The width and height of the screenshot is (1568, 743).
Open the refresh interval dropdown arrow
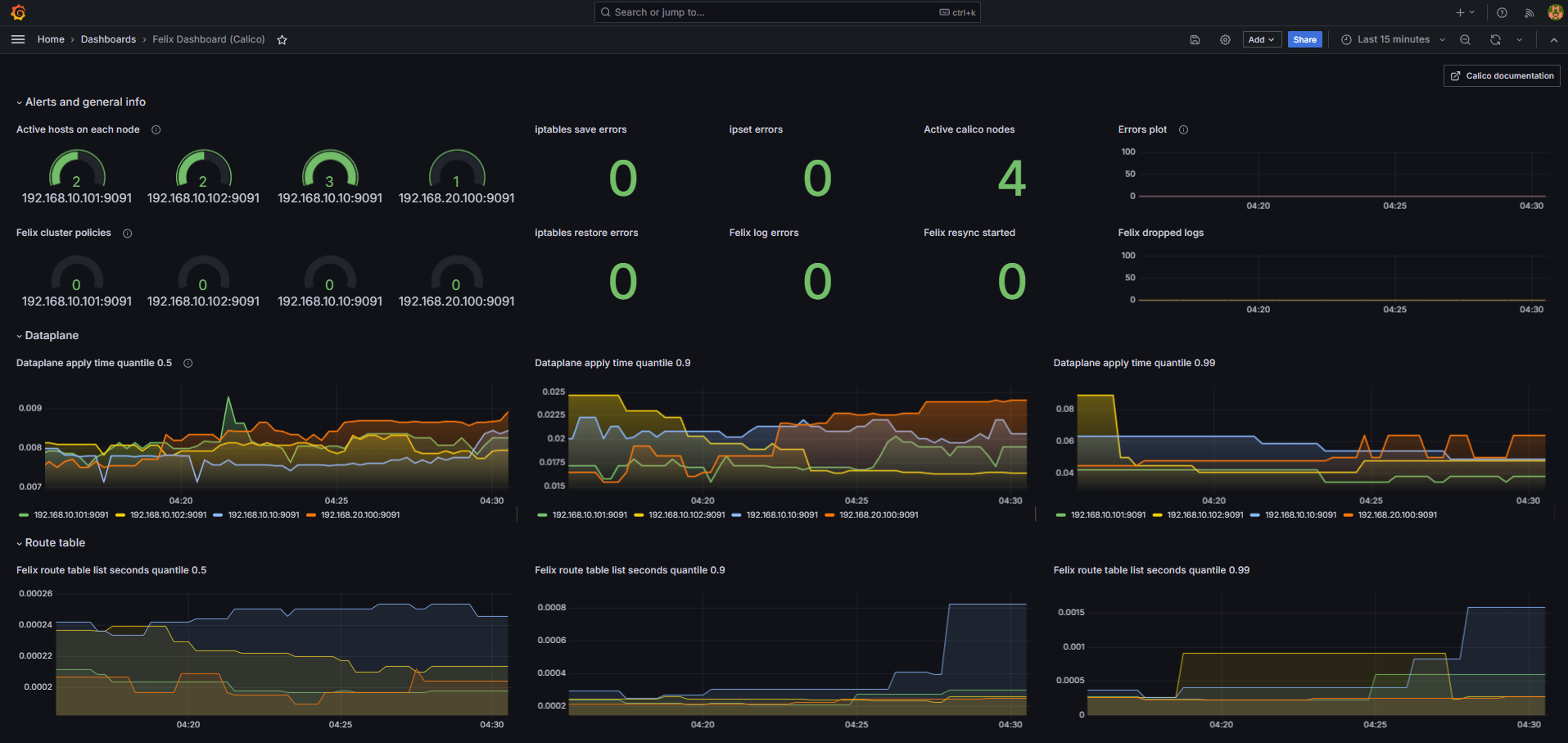[x=1520, y=39]
